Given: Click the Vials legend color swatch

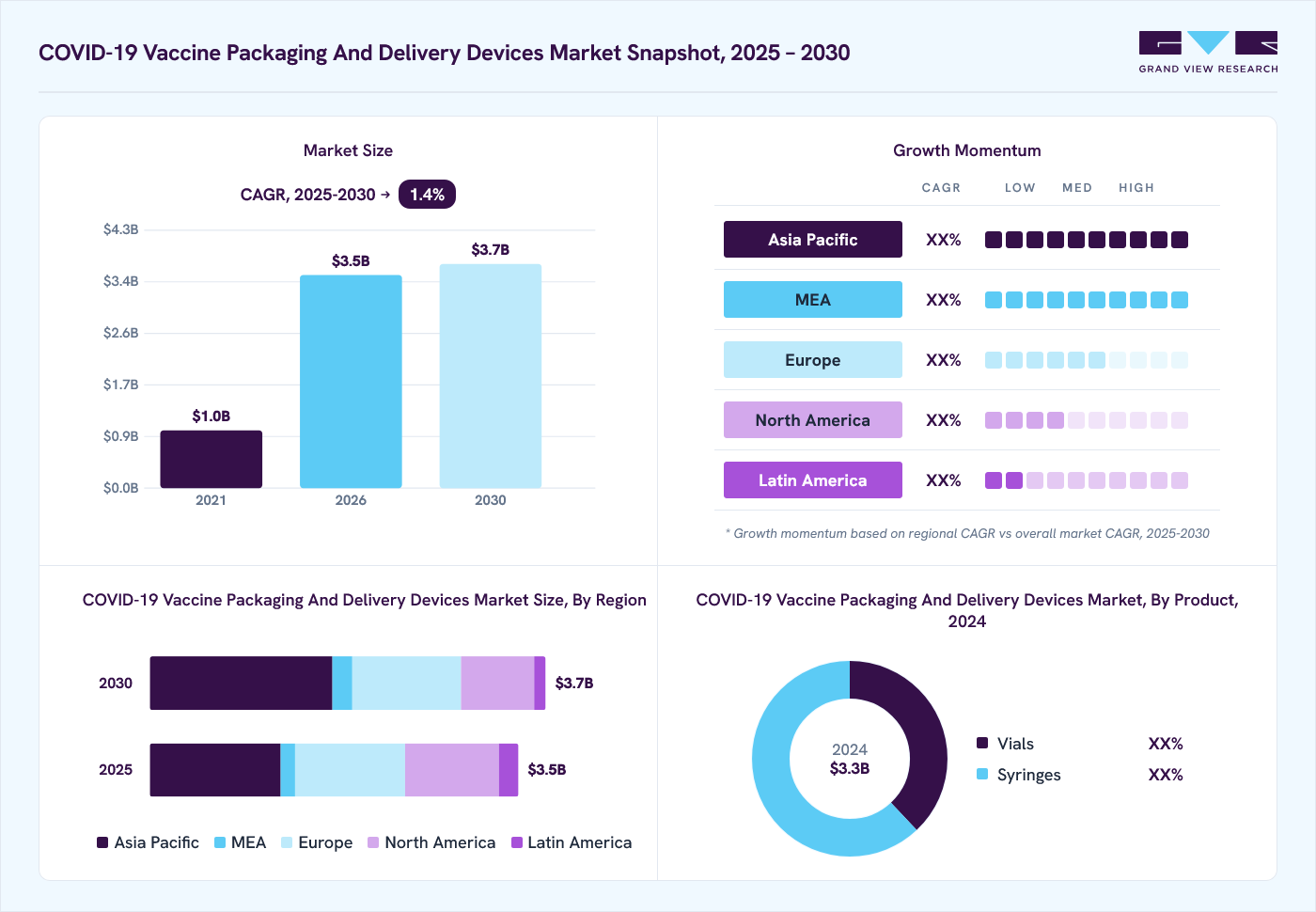Looking at the screenshot, I should coord(982,743).
